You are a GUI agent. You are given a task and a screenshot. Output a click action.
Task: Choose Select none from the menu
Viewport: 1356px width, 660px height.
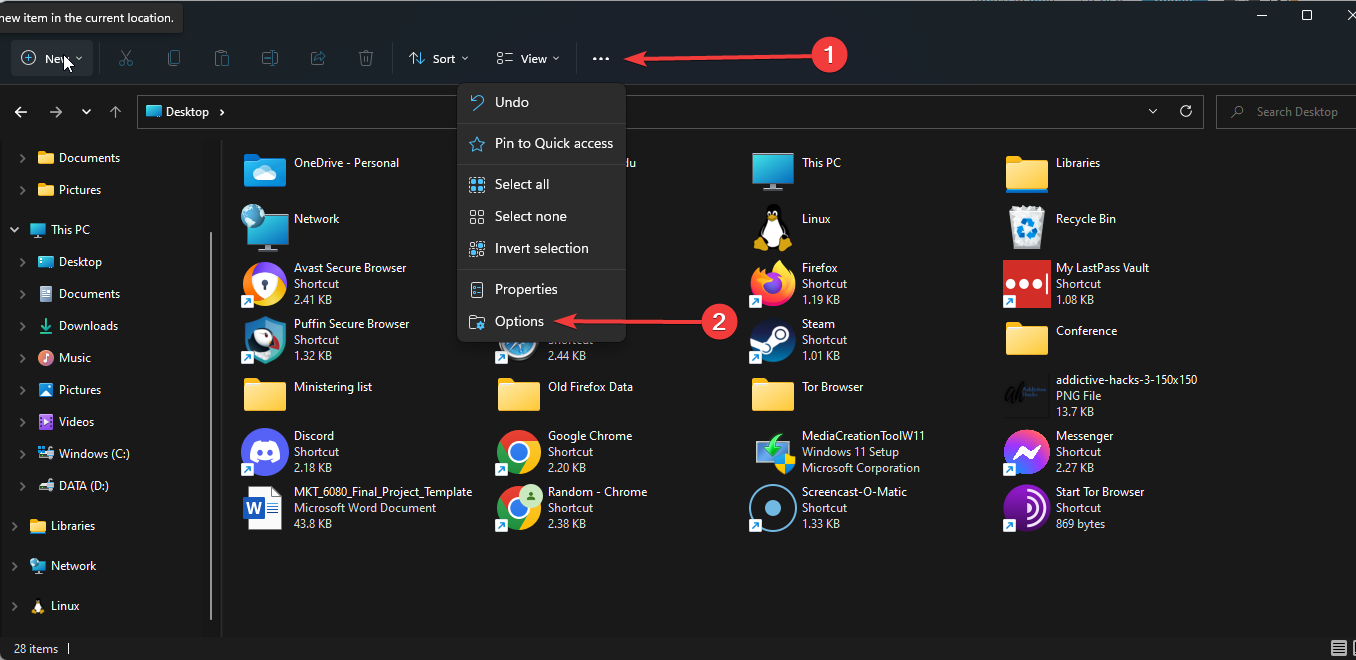541,216
